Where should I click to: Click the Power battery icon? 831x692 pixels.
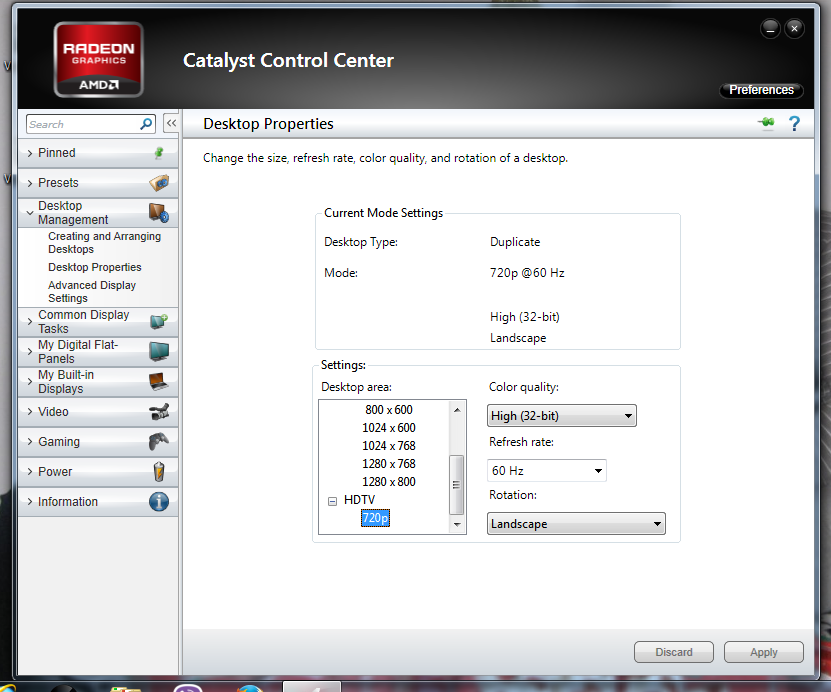pyautogui.click(x=158, y=472)
